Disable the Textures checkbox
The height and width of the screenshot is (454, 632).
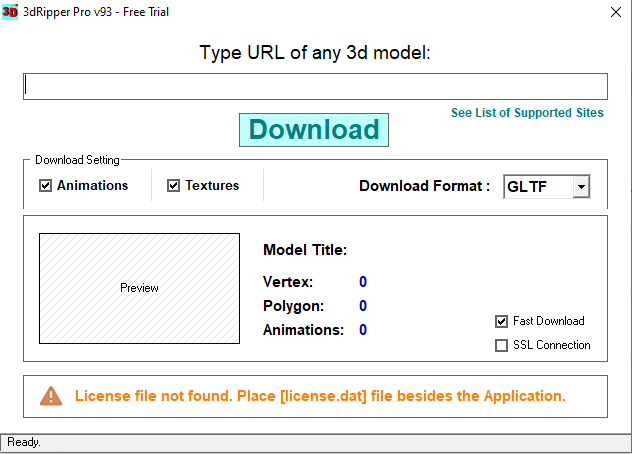click(x=173, y=185)
